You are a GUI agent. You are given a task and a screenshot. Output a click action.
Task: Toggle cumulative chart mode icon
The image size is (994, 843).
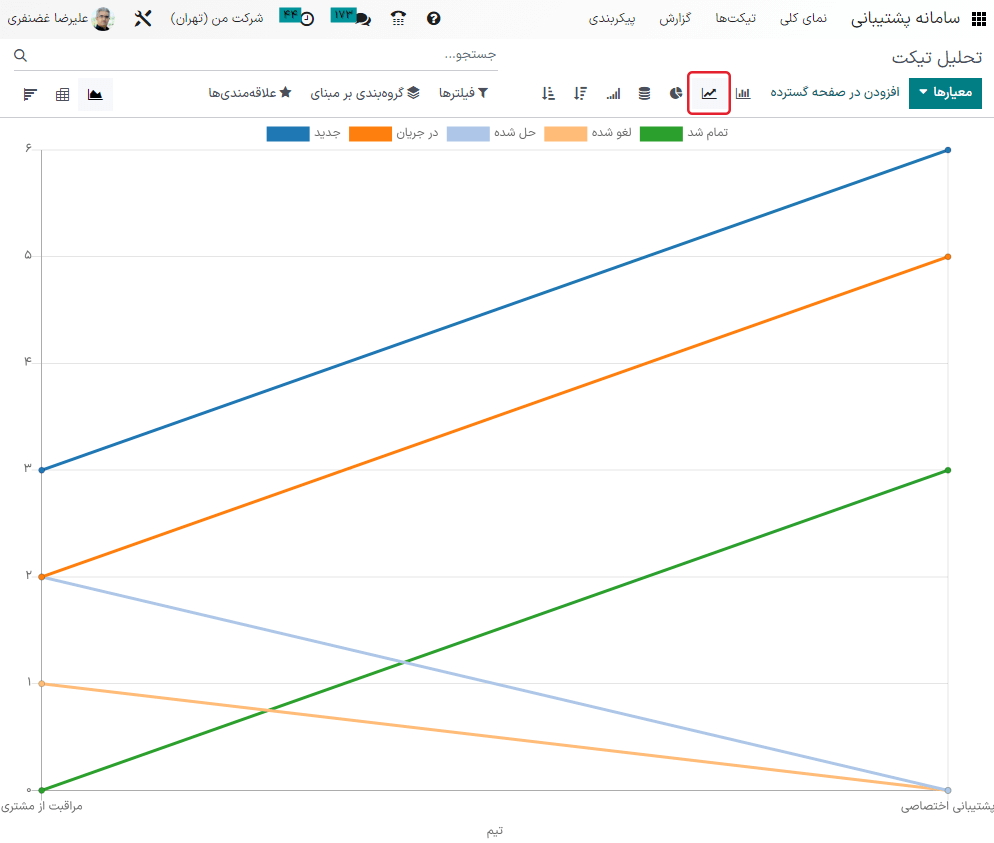[612, 93]
